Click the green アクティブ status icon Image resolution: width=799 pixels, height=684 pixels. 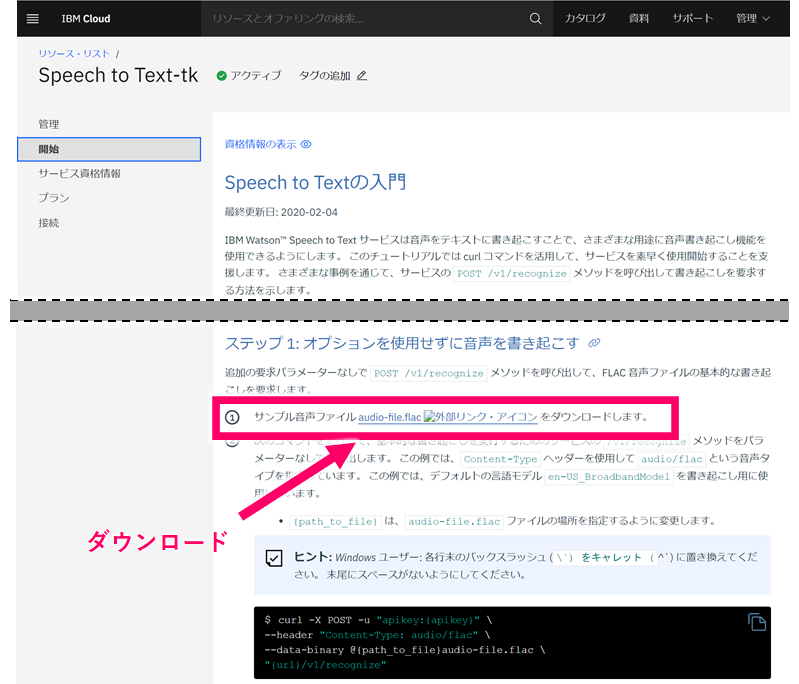[x=221, y=76]
